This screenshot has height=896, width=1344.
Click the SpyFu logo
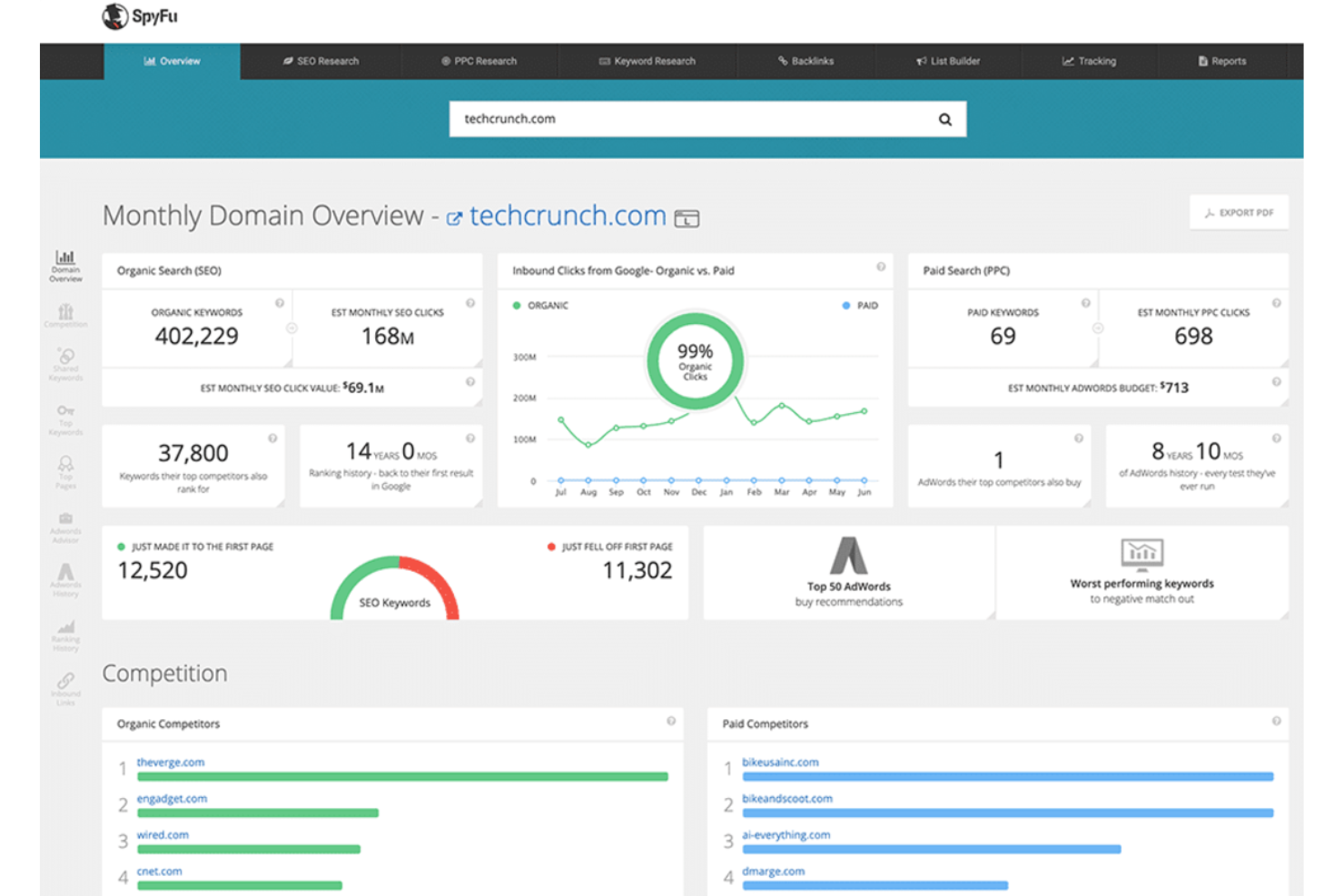(x=140, y=16)
